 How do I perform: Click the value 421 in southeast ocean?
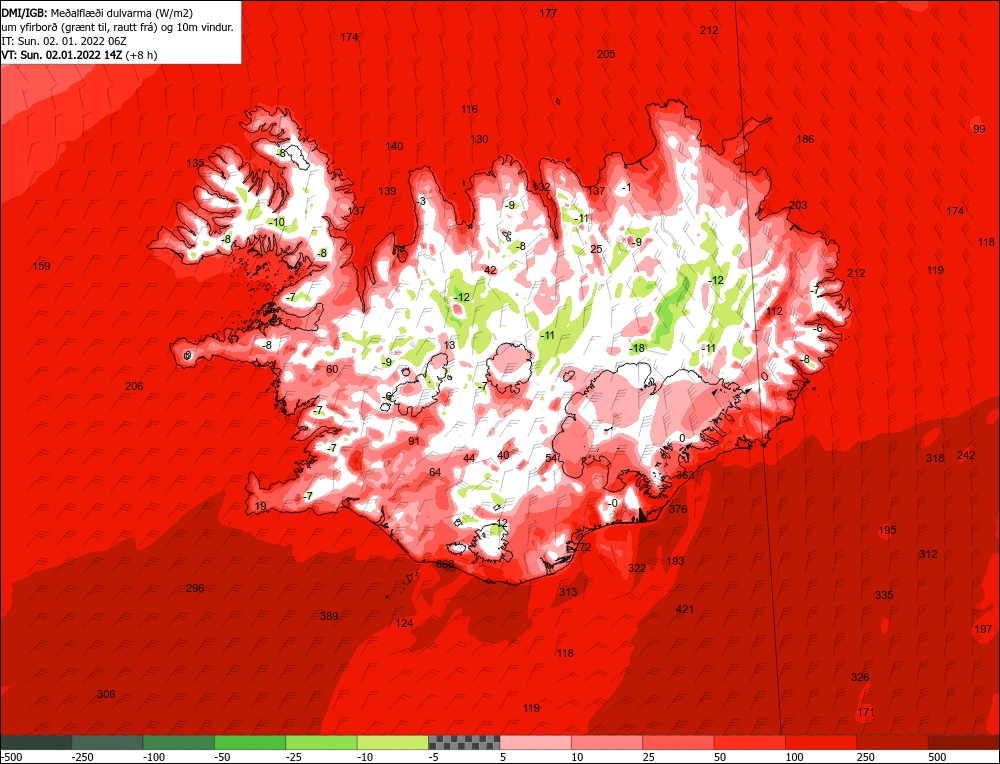684,609
